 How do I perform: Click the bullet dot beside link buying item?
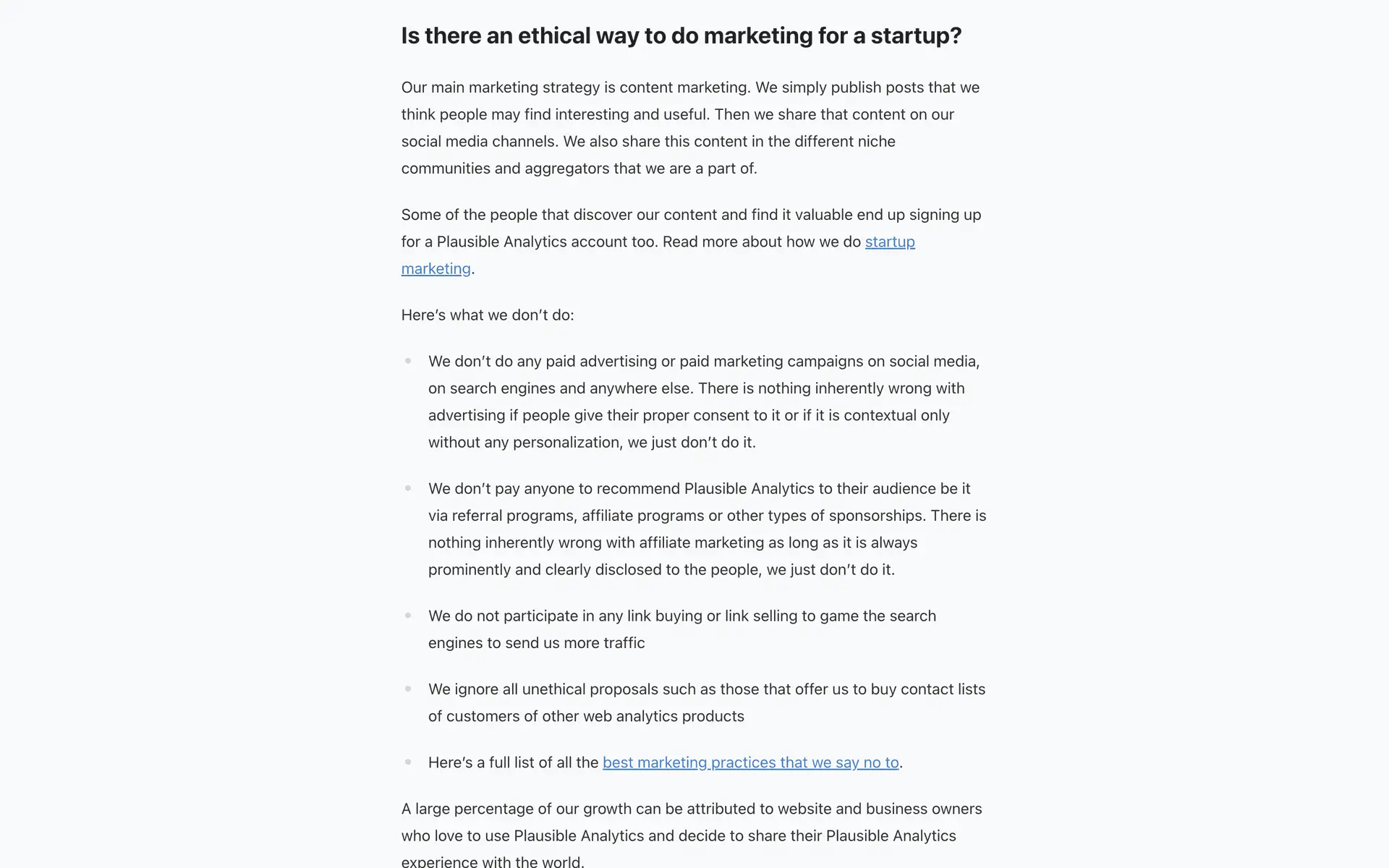(408, 616)
